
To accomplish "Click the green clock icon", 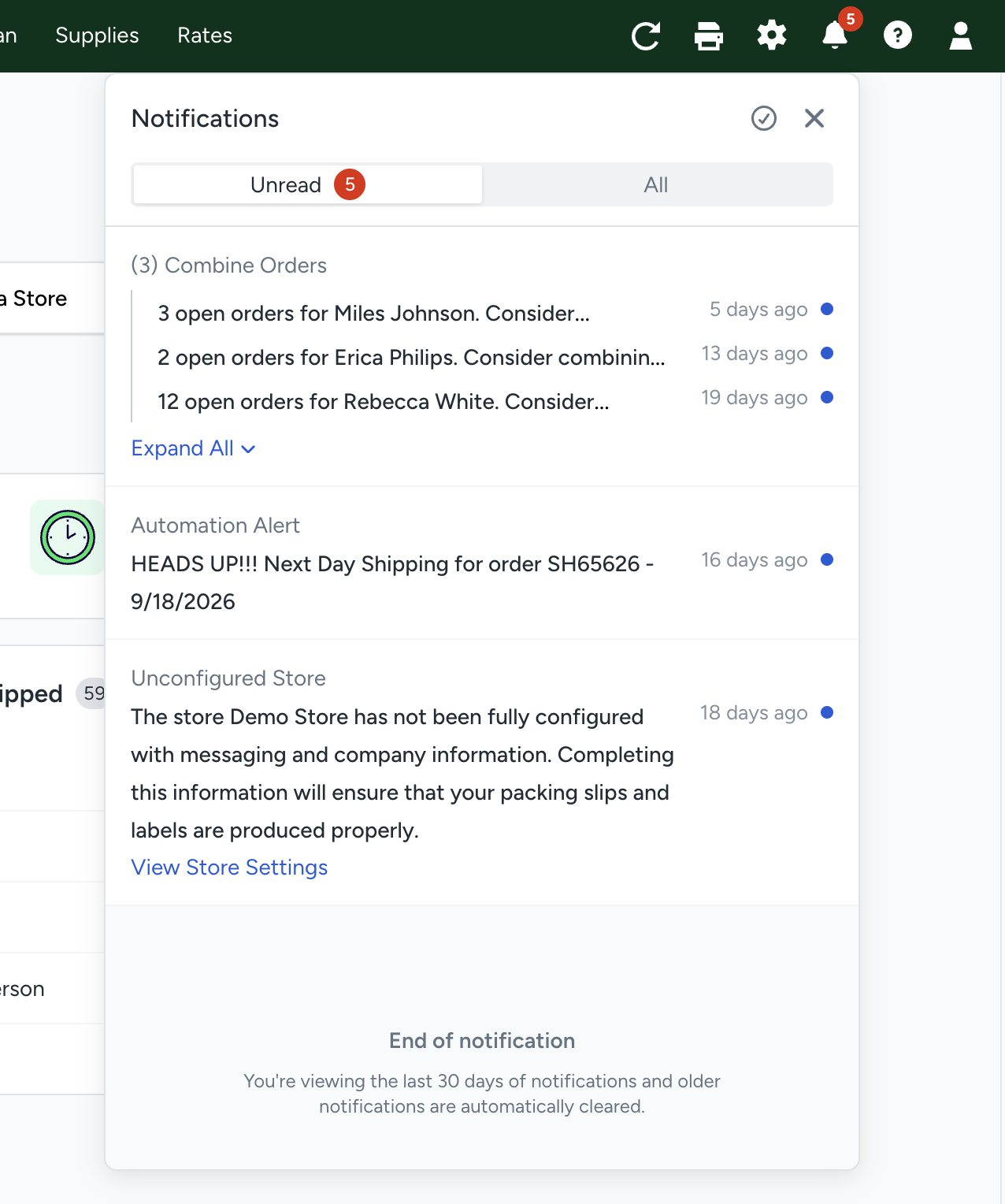I will (x=68, y=537).
